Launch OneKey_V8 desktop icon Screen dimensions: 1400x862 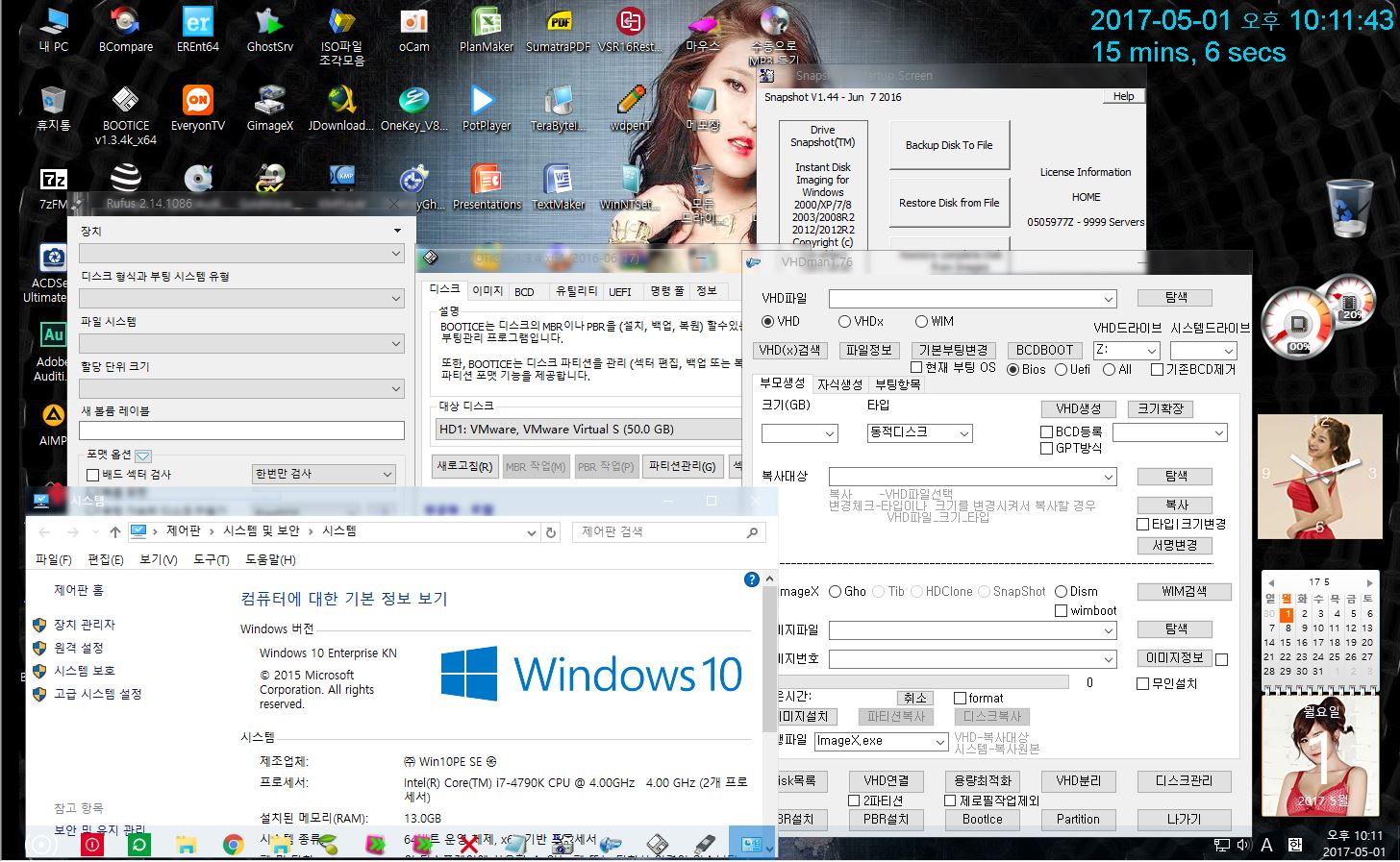coord(413,108)
